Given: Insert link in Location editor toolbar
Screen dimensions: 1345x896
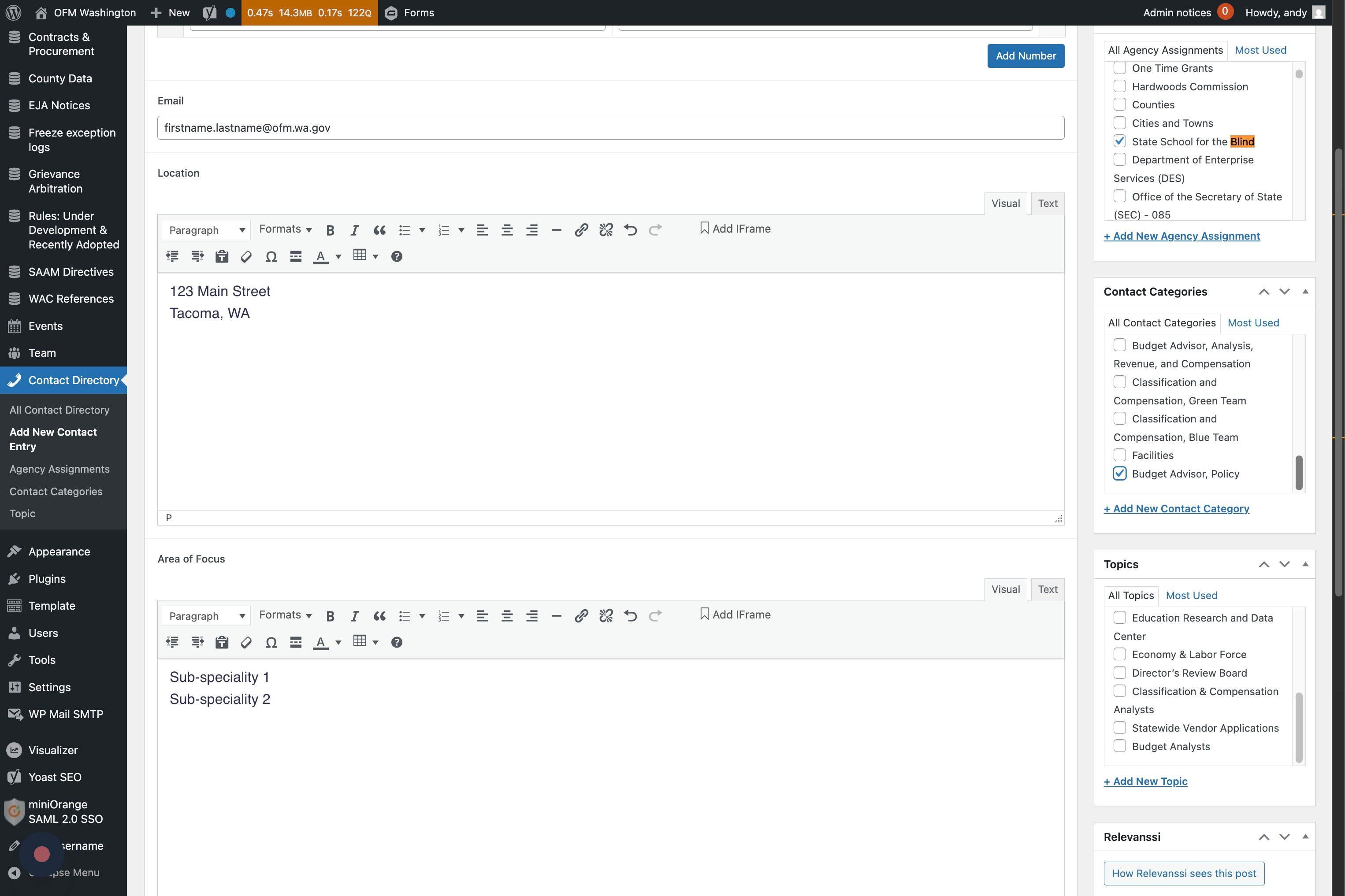Looking at the screenshot, I should [x=581, y=230].
